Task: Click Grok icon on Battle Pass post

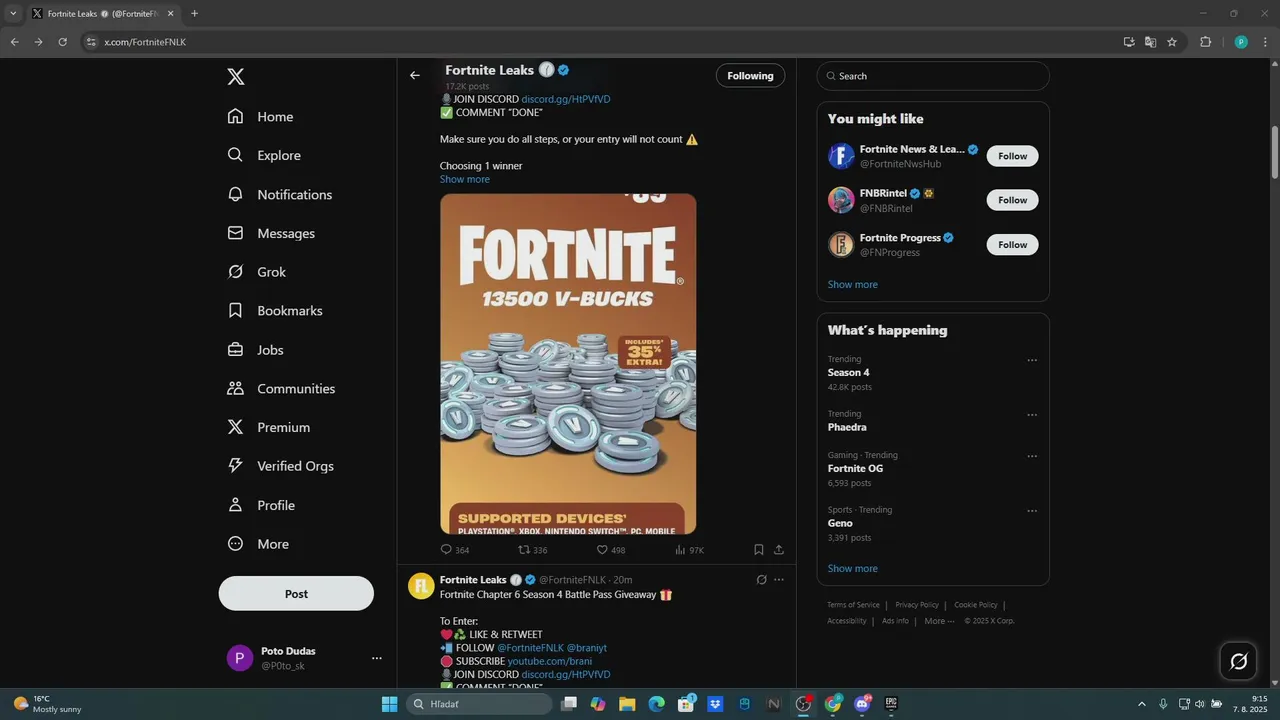Action: coord(761,580)
